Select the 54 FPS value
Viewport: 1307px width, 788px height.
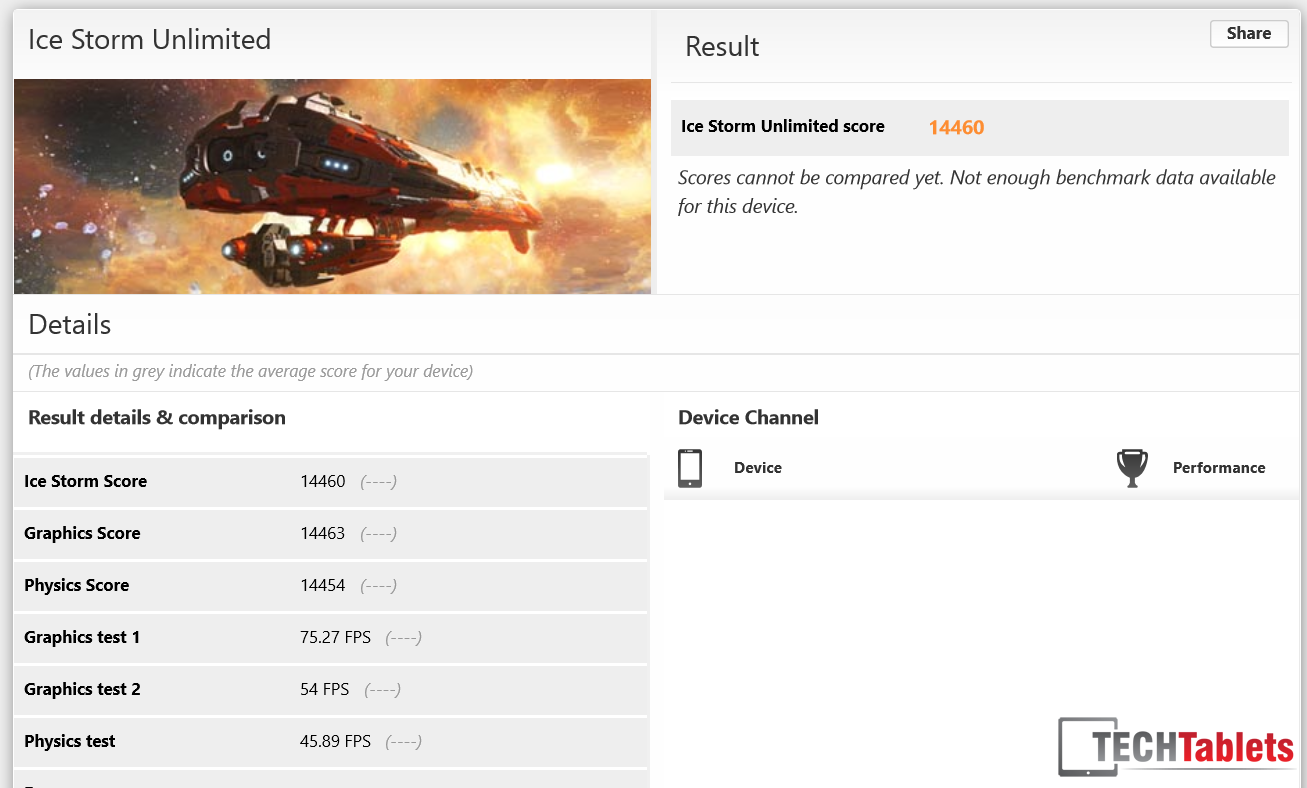coord(325,689)
